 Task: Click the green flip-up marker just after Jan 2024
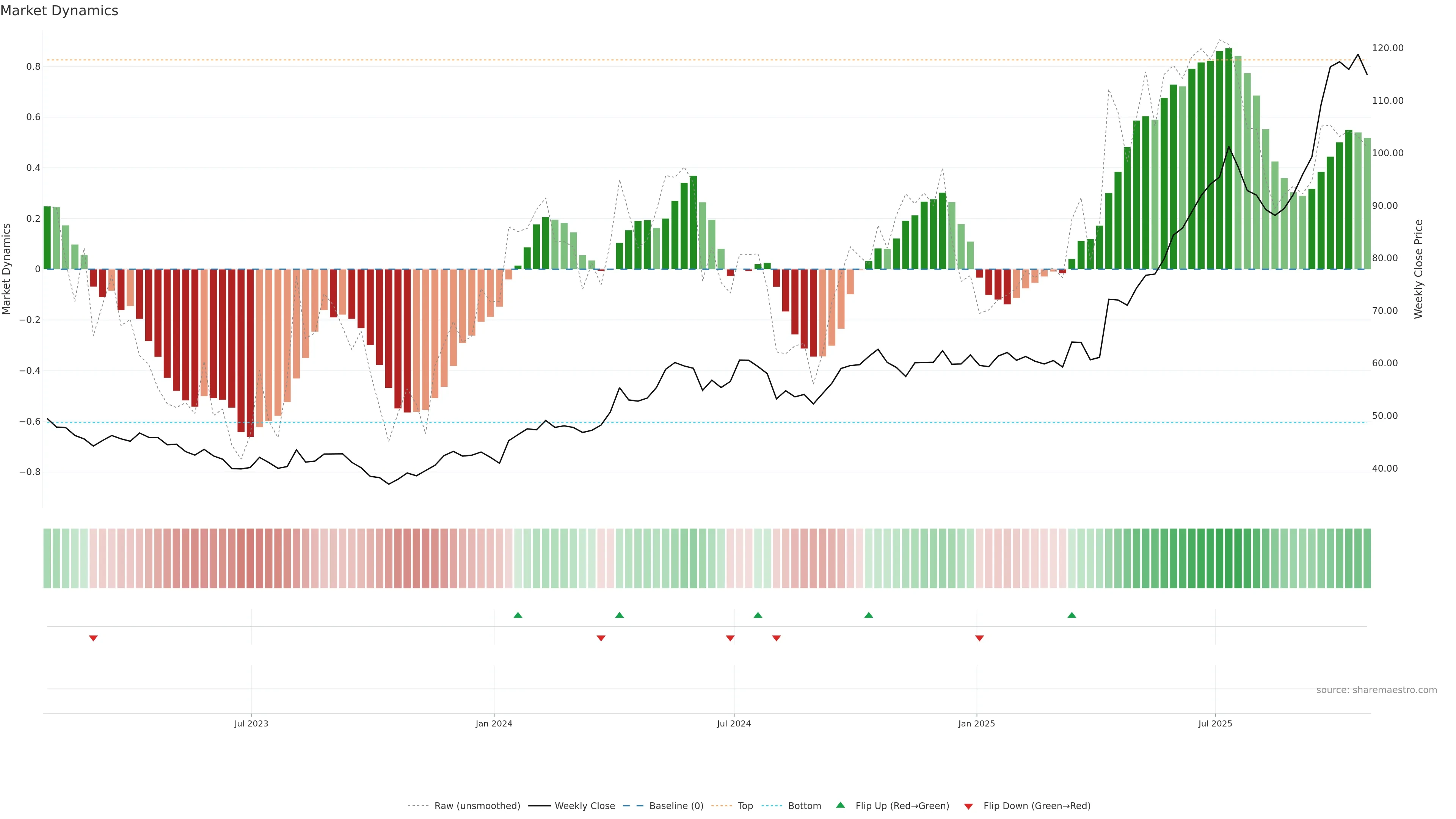pyautogui.click(x=518, y=615)
